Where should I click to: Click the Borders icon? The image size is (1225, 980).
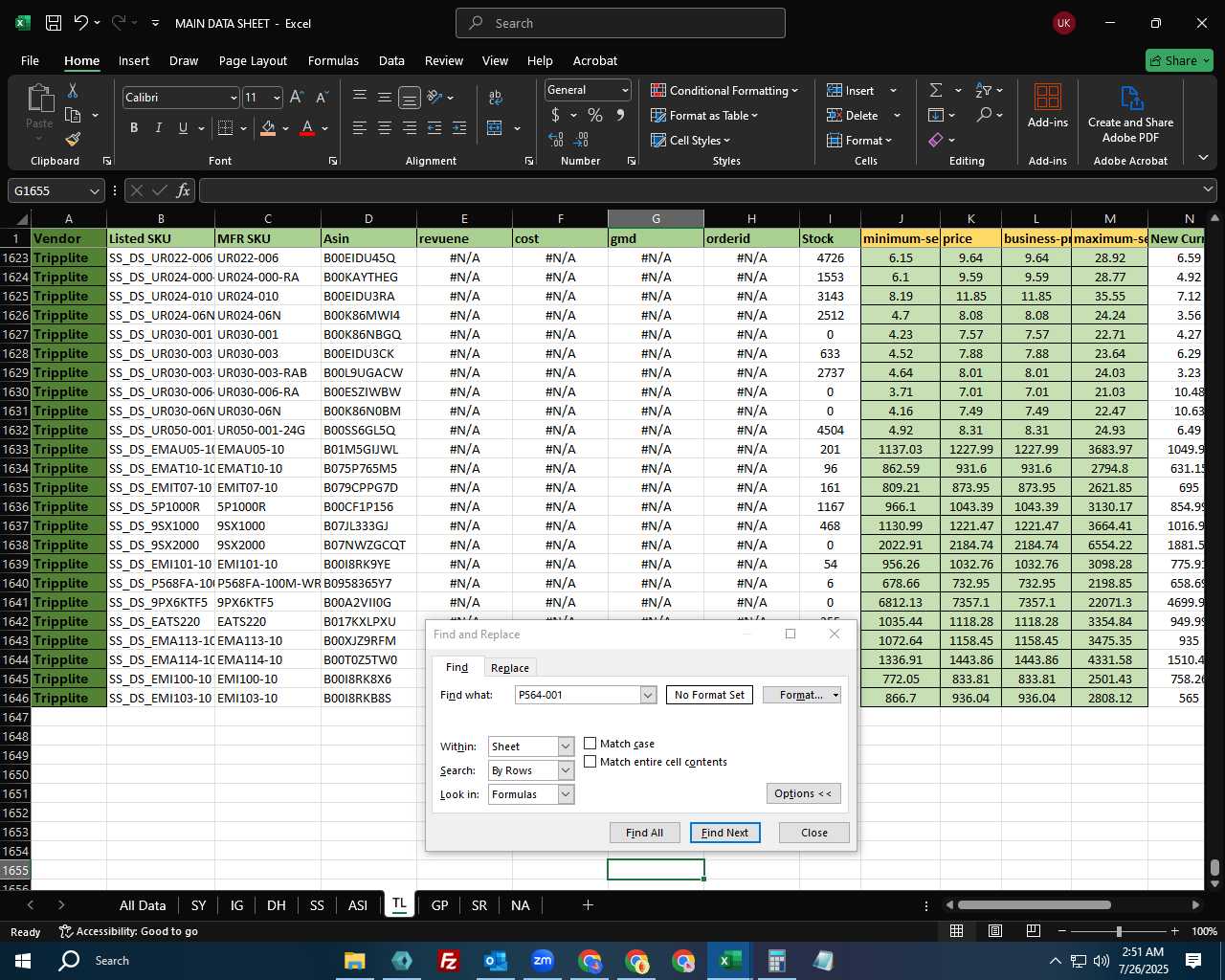226,127
